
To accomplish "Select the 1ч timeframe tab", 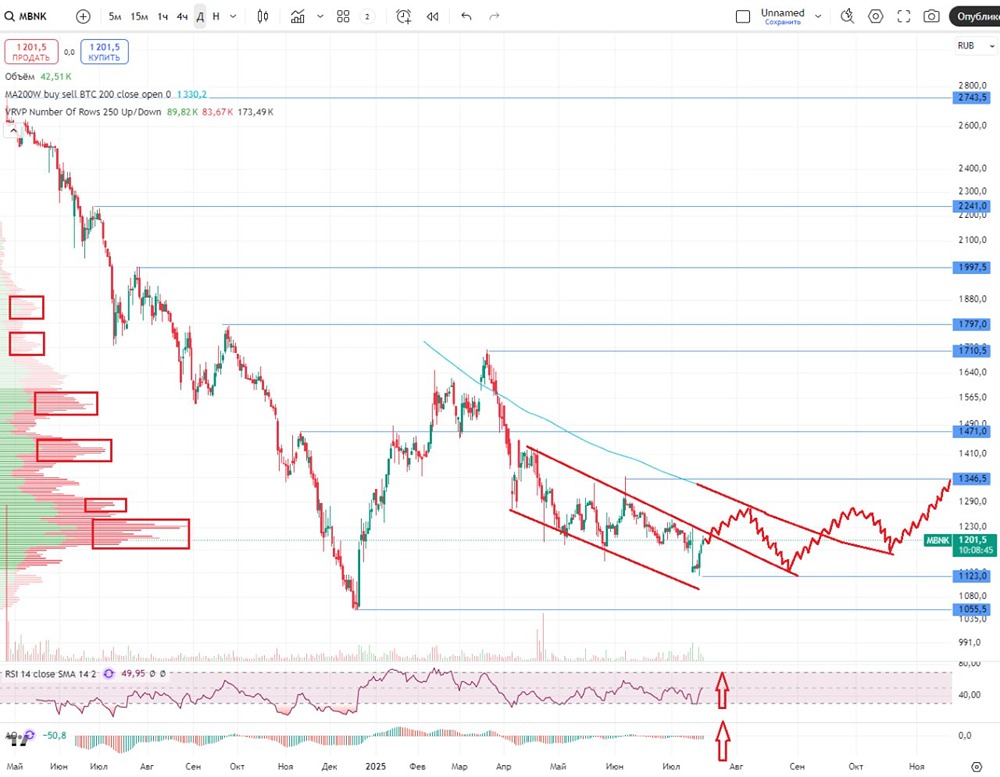I will tap(162, 16).
